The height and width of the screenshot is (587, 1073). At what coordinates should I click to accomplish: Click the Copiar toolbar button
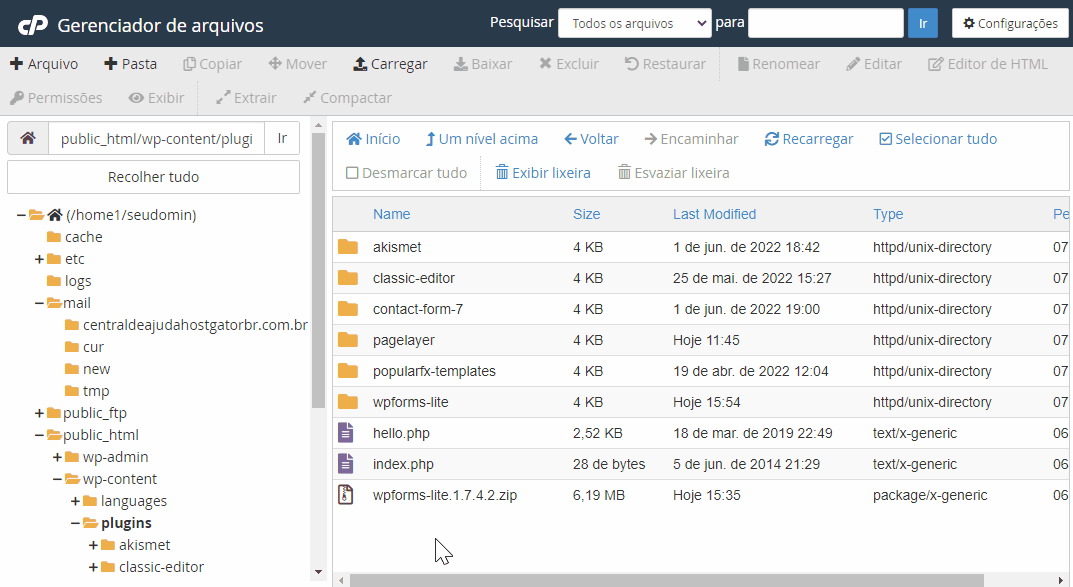[x=212, y=64]
